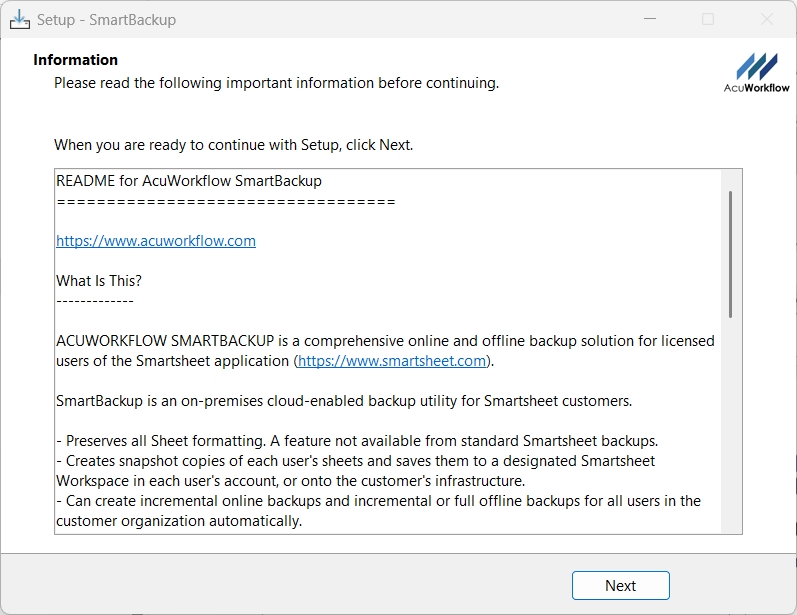Viewport: 797px width, 615px height.
Task: Click the scrollbar track below the thumb
Action: (x=731, y=430)
